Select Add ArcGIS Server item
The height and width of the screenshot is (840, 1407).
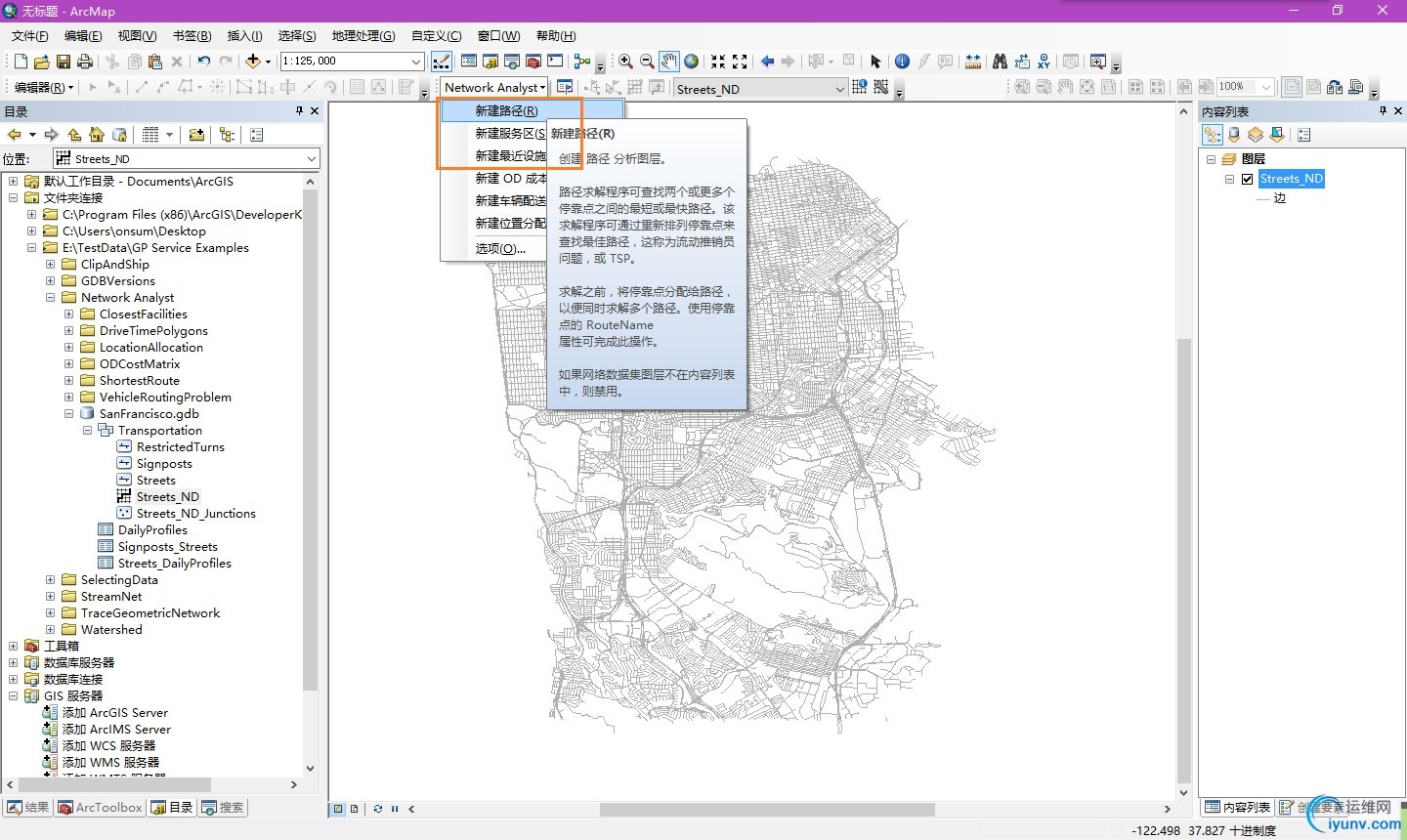tap(114, 712)
